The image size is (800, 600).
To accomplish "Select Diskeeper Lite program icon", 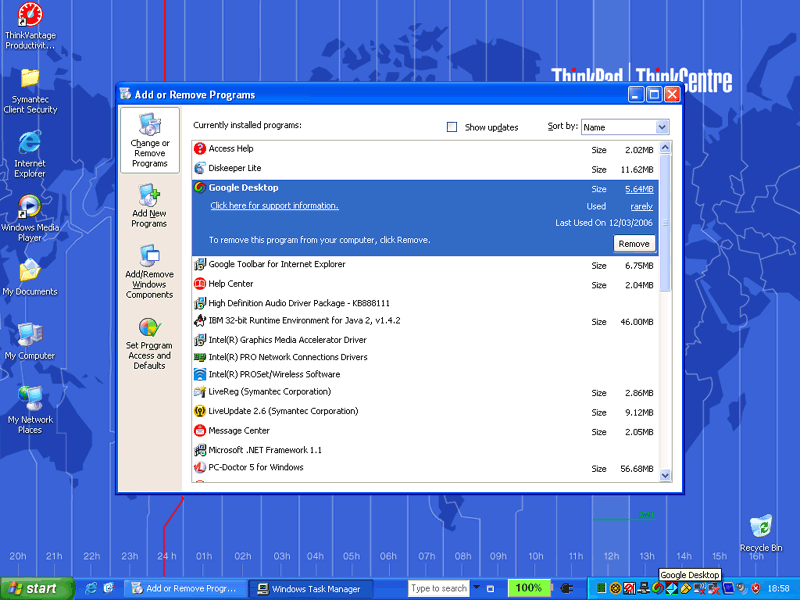I will [200, 168].
